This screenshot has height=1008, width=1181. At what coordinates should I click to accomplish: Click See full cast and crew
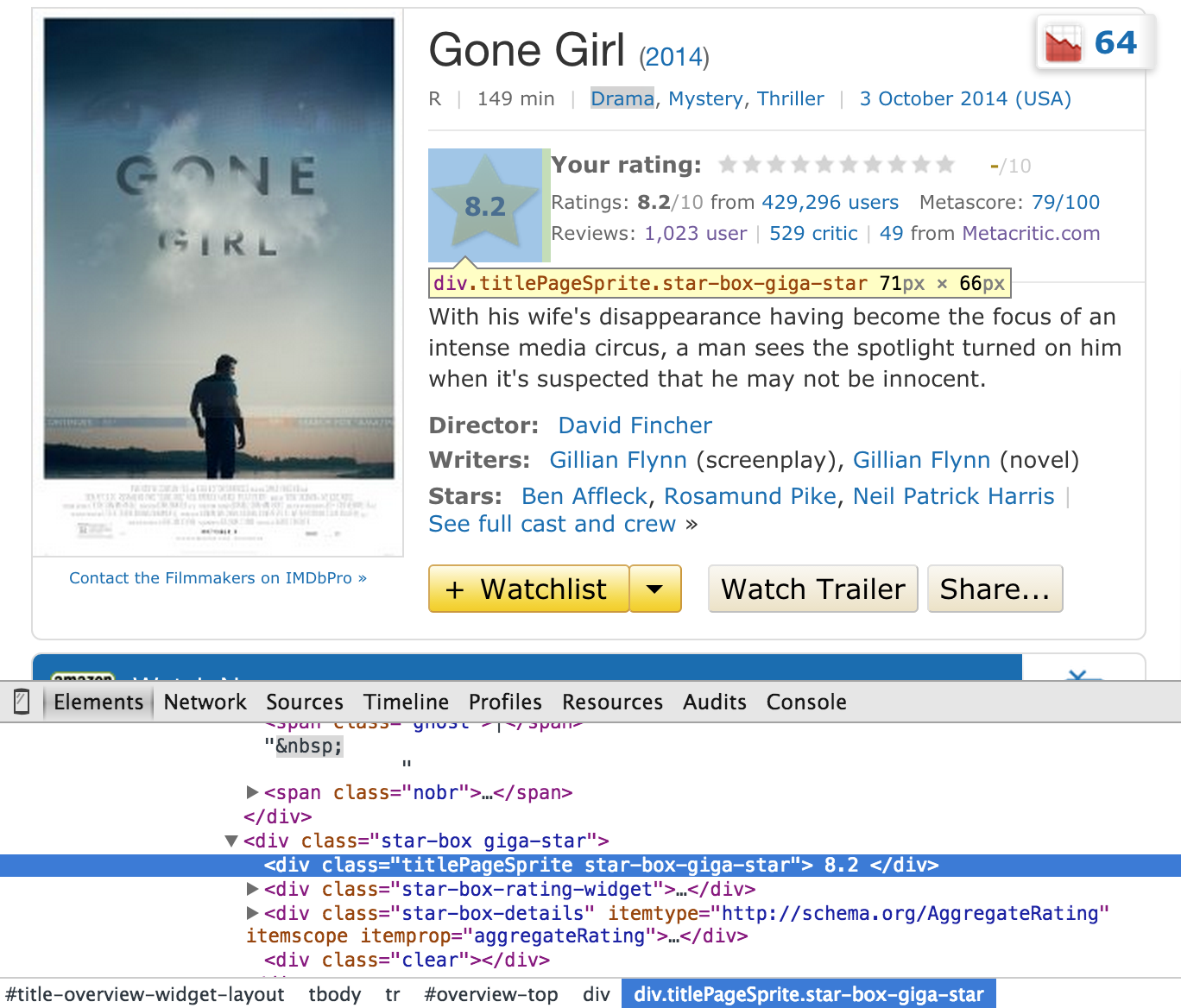point(553,524)
